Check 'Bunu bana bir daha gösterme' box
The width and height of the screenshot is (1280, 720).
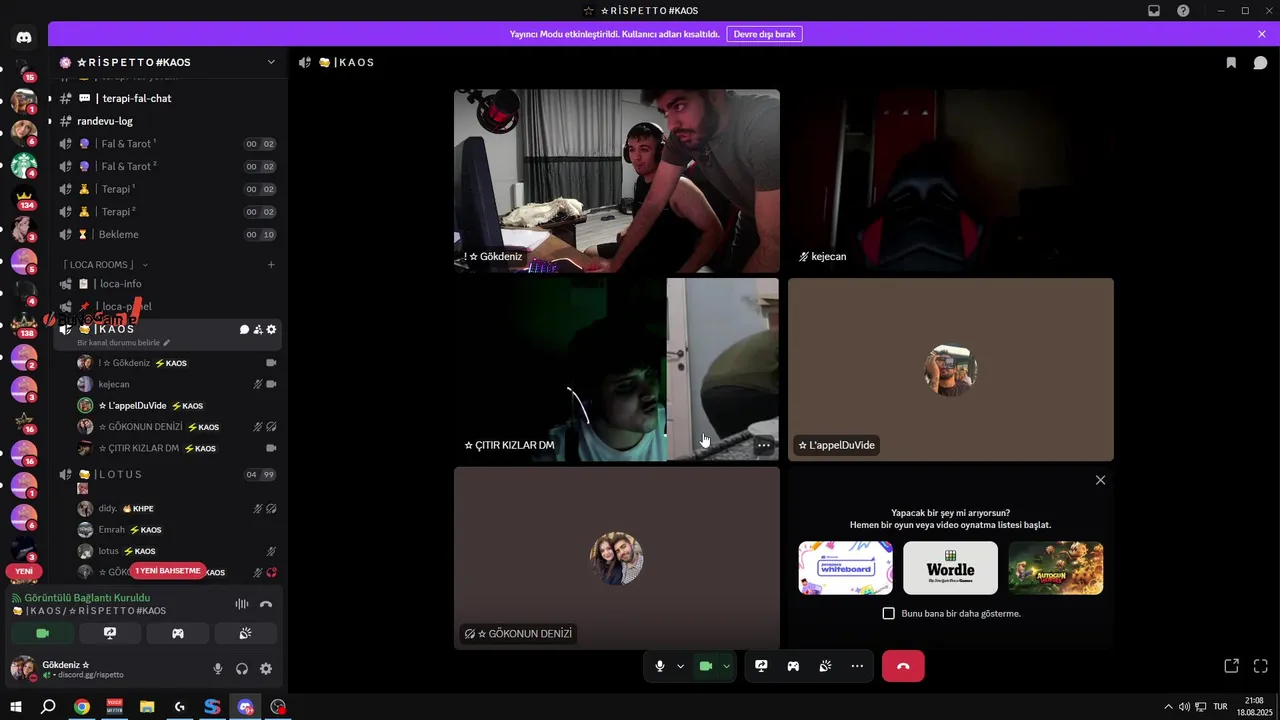pos(888,613)
